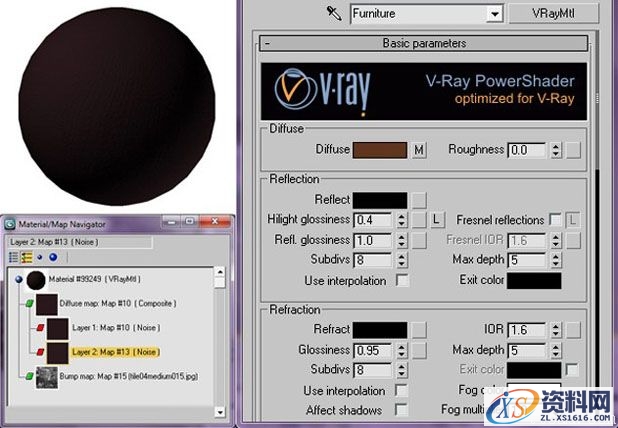Enable the Fresnel reflections checkbox
The image size is (618, 428).
pyautogui.click(x=554, y=219)
